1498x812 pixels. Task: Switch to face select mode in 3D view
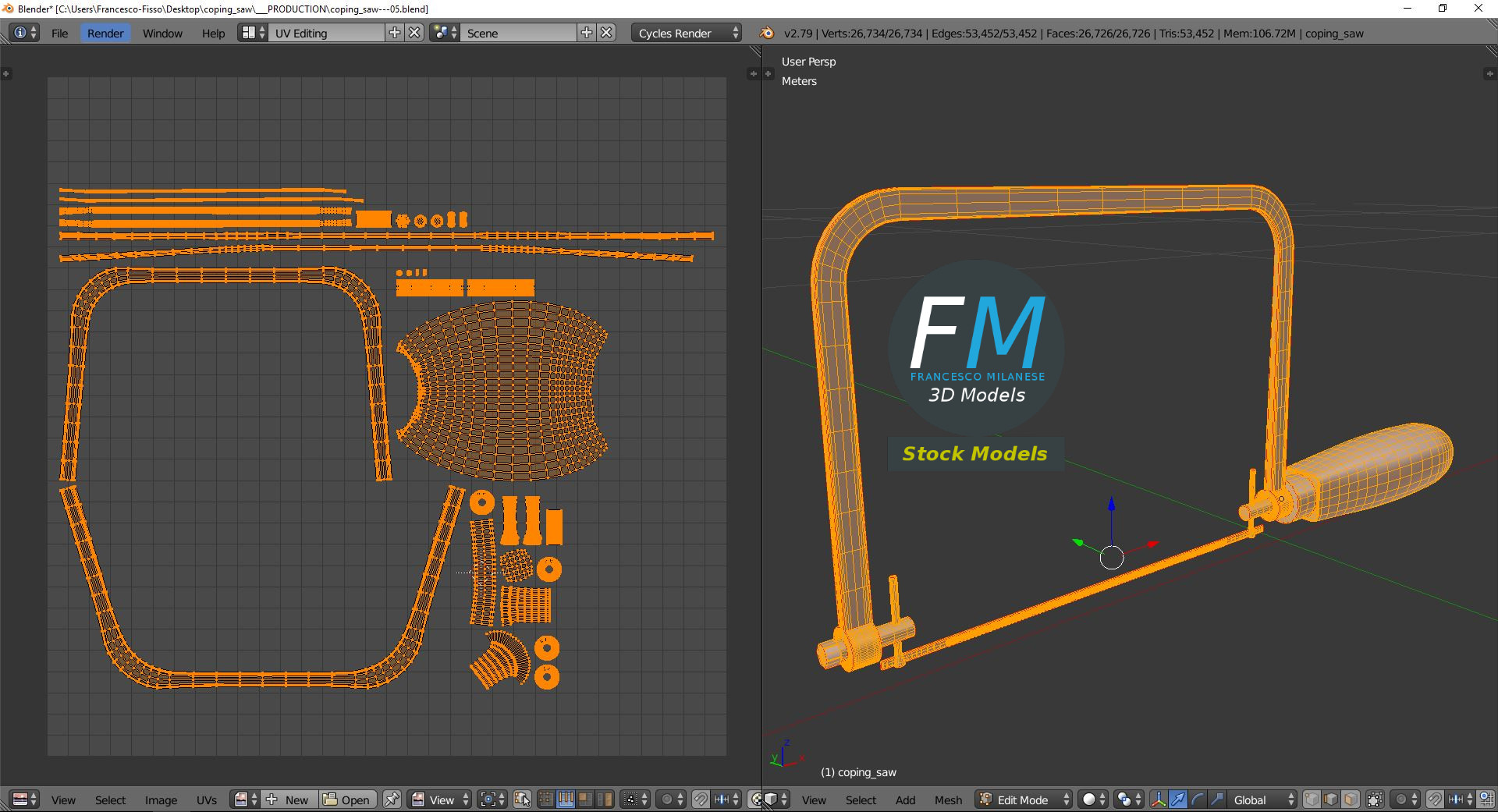[1351, 800]
